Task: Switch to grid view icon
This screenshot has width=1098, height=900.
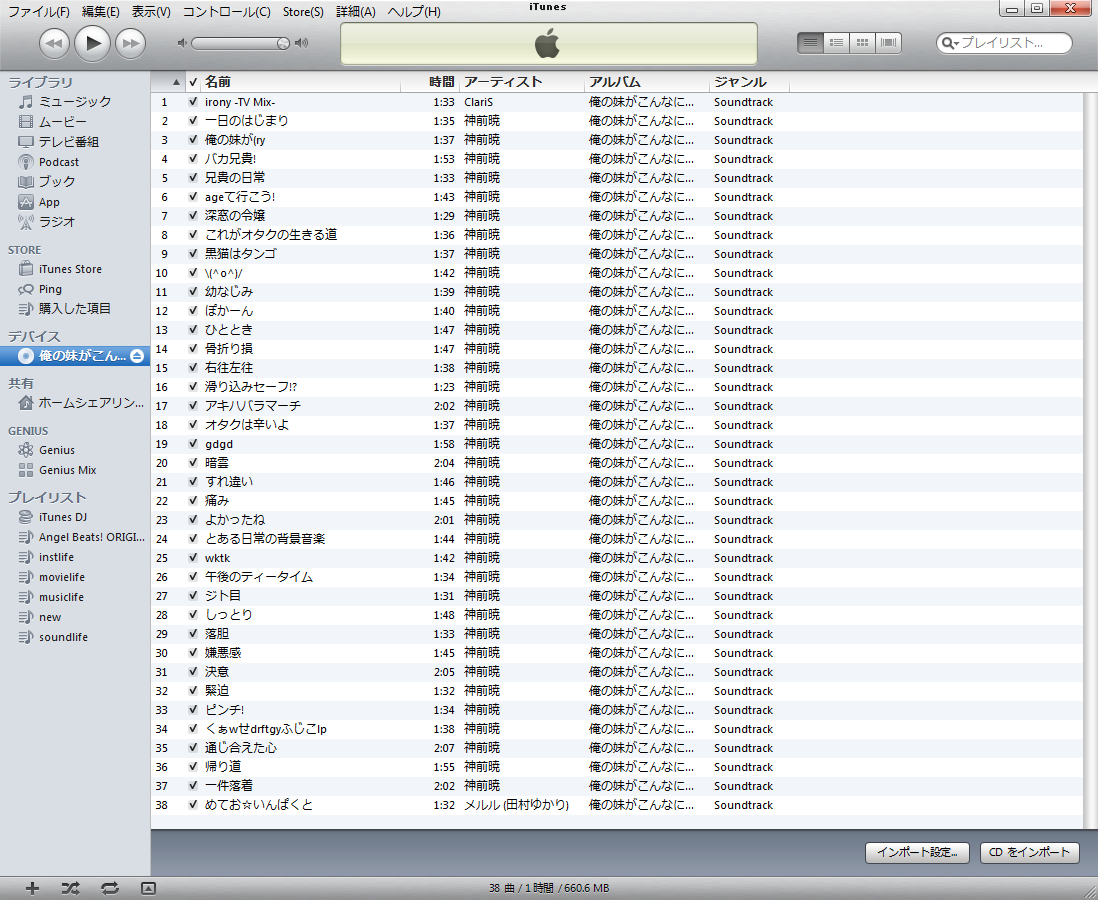Action: click(x=862, y=43)
